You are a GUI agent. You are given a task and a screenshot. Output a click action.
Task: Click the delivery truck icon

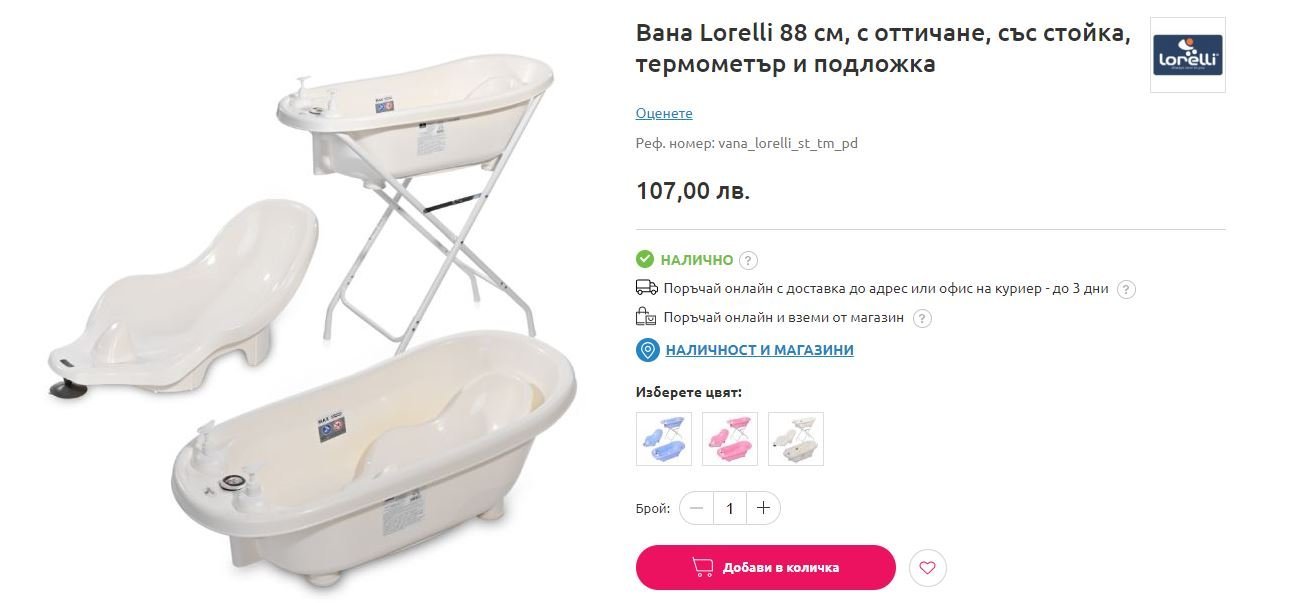(x=646, y=288)
